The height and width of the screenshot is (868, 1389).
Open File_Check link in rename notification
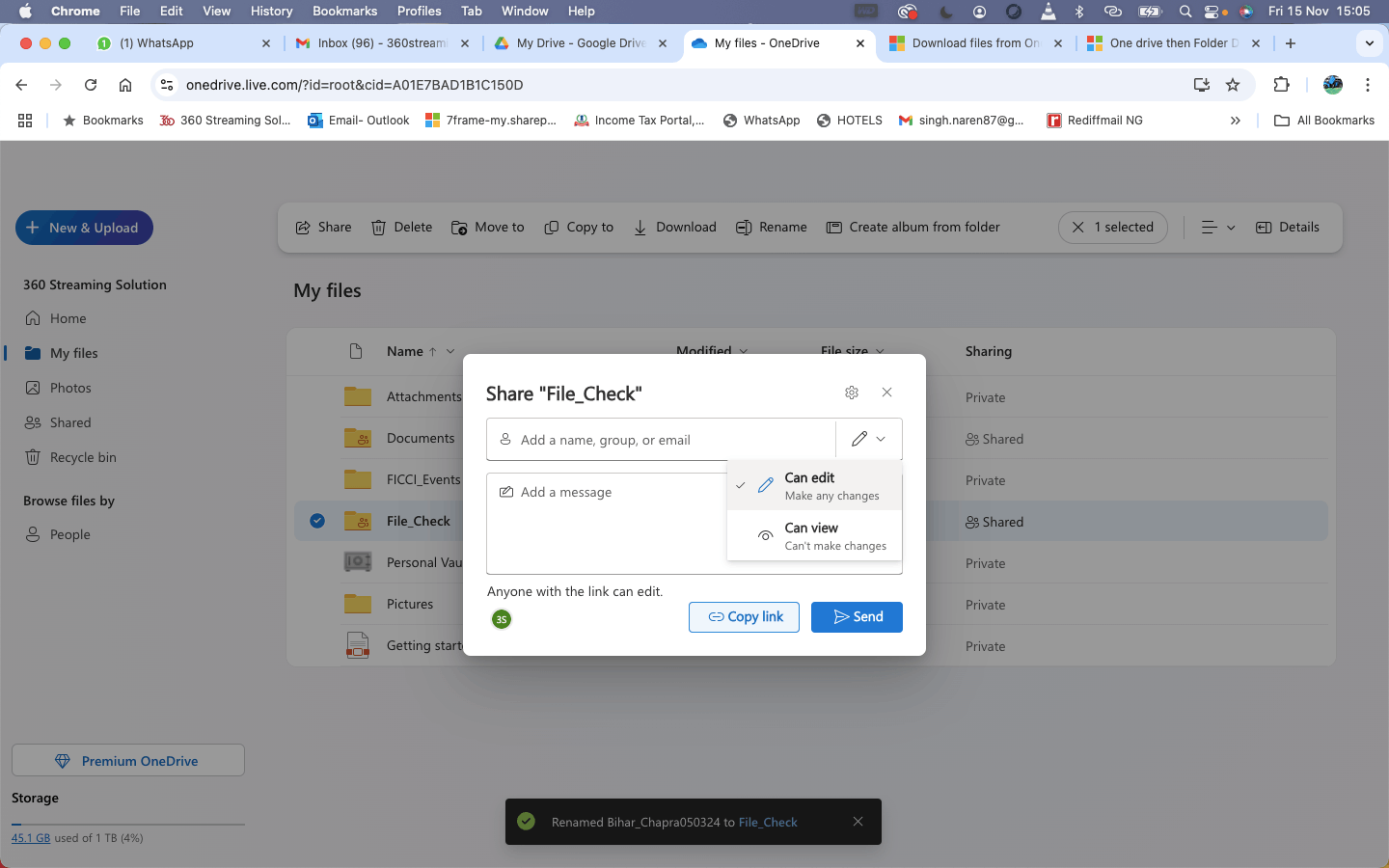(768, 823)
